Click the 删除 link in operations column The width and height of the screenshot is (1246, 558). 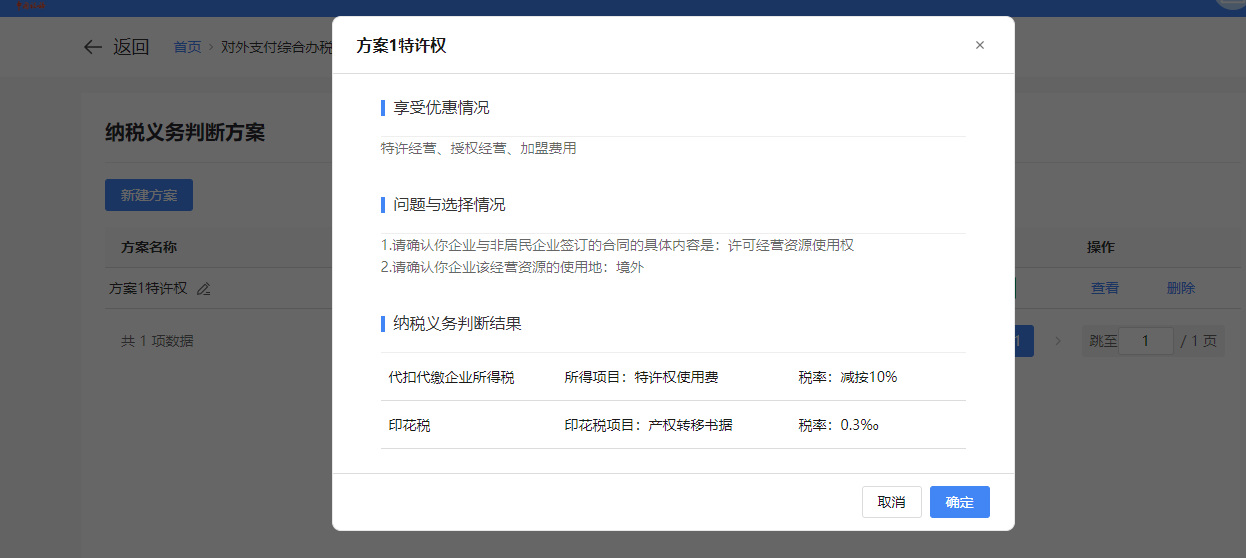click(x=1180, y=288)
